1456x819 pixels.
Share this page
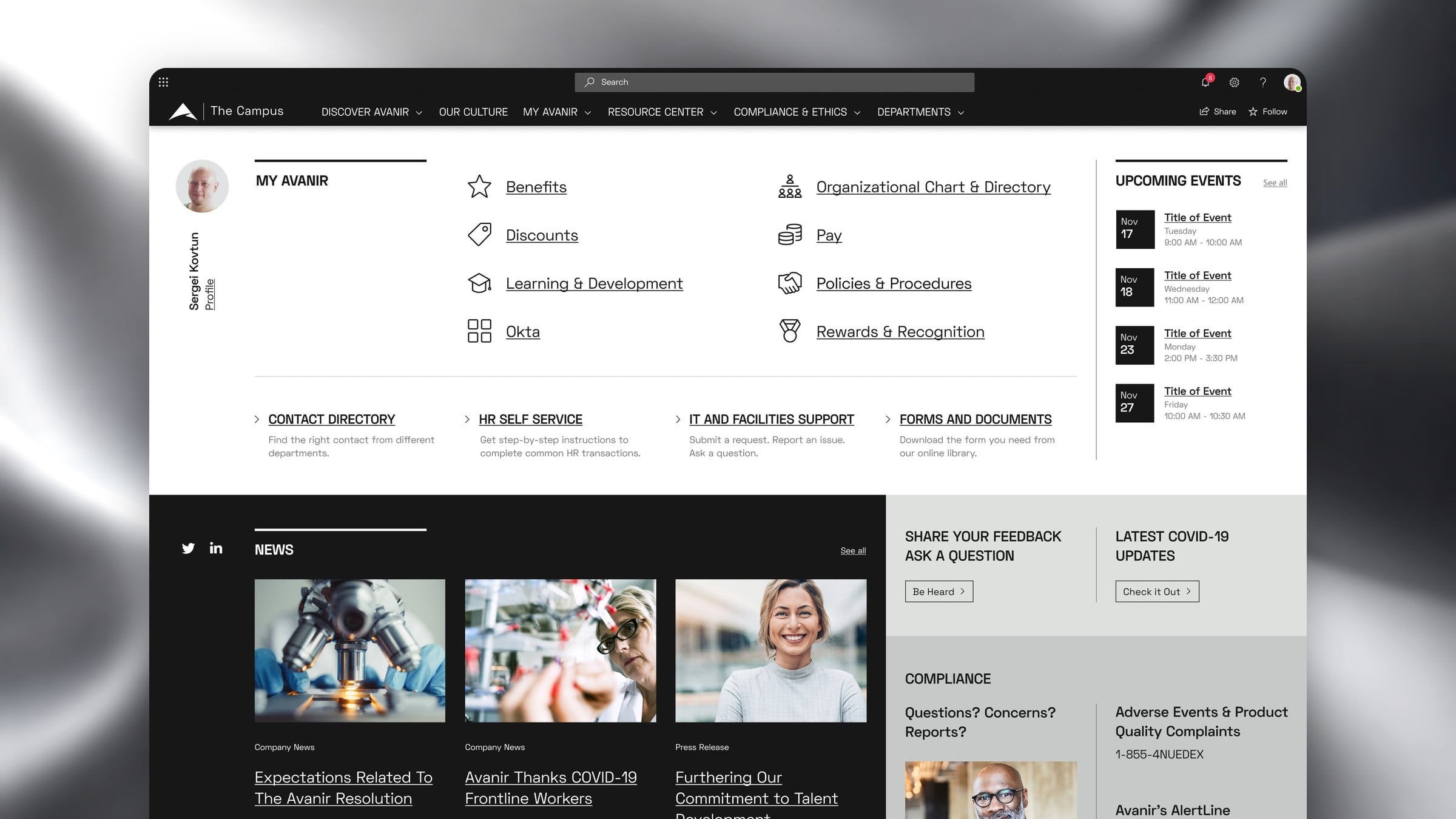pos(1218,112)
